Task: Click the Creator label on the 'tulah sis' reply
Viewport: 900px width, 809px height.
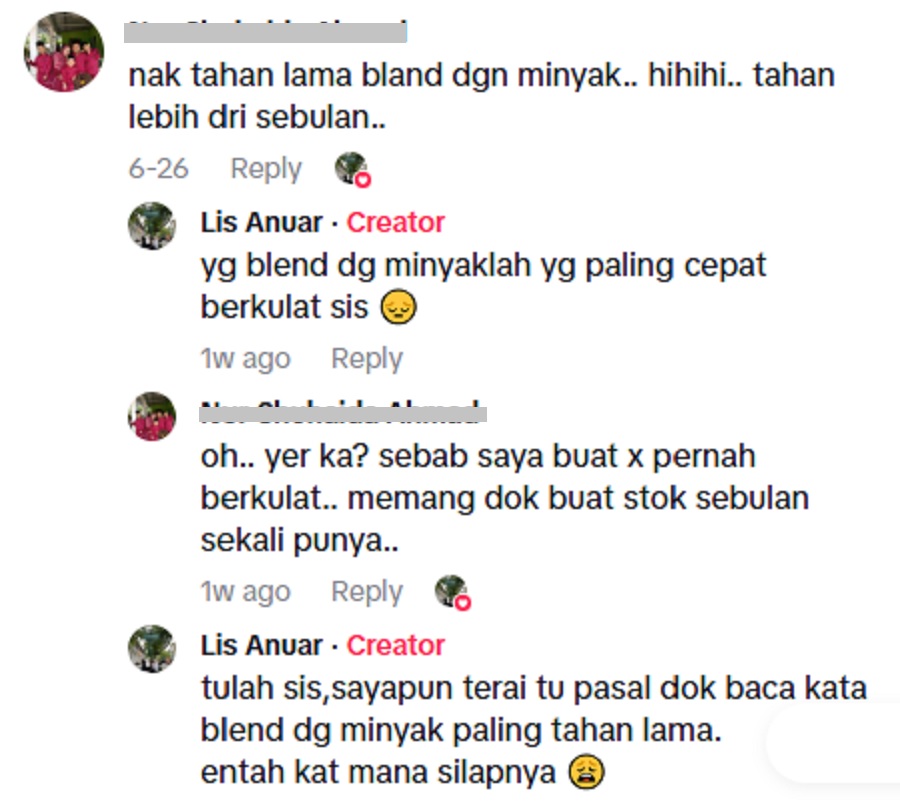Action: tap(395, 645)
